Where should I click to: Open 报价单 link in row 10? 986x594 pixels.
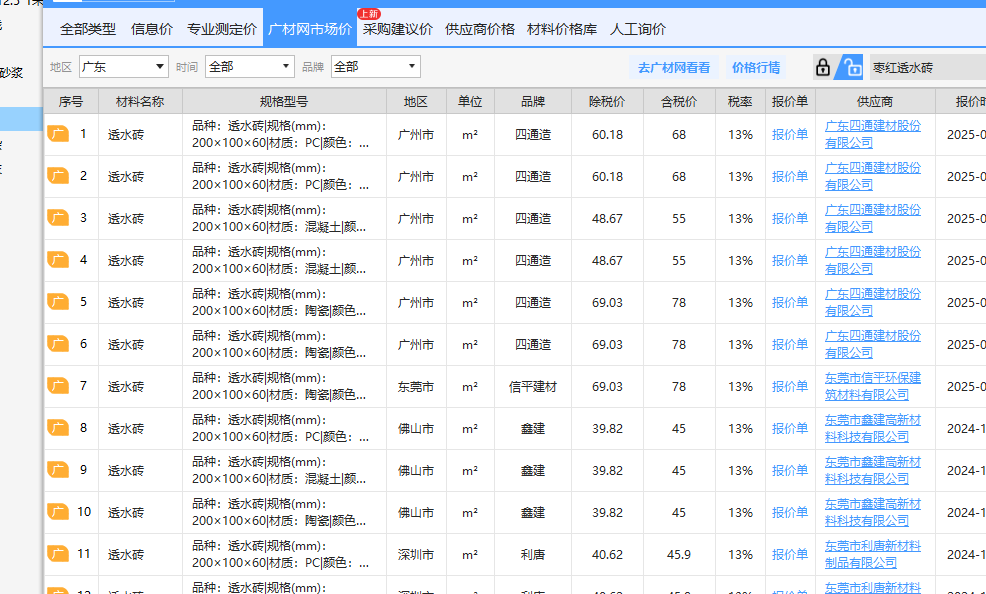790,512
